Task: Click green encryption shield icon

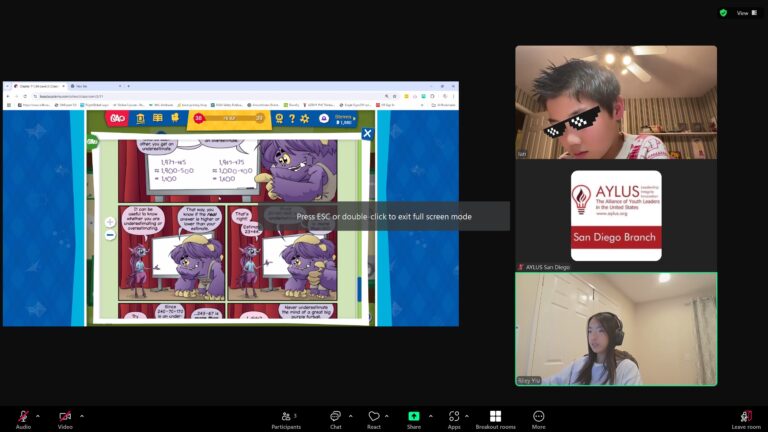Action: click(723, 13)
